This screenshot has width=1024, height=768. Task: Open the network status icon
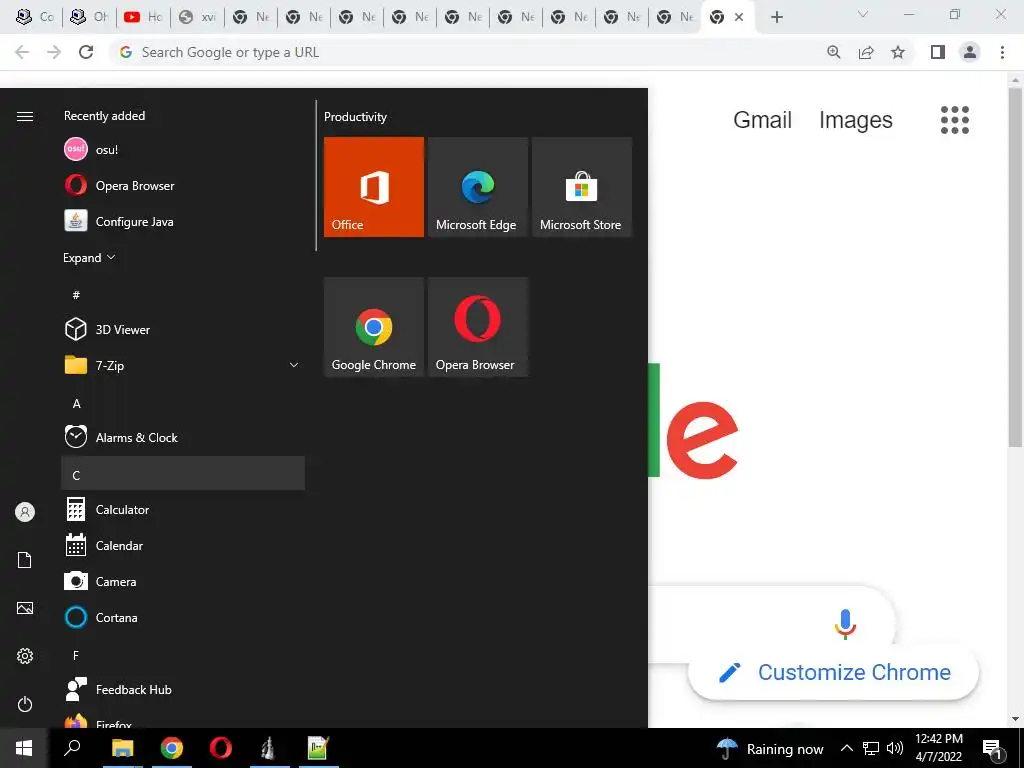point(871,748)
